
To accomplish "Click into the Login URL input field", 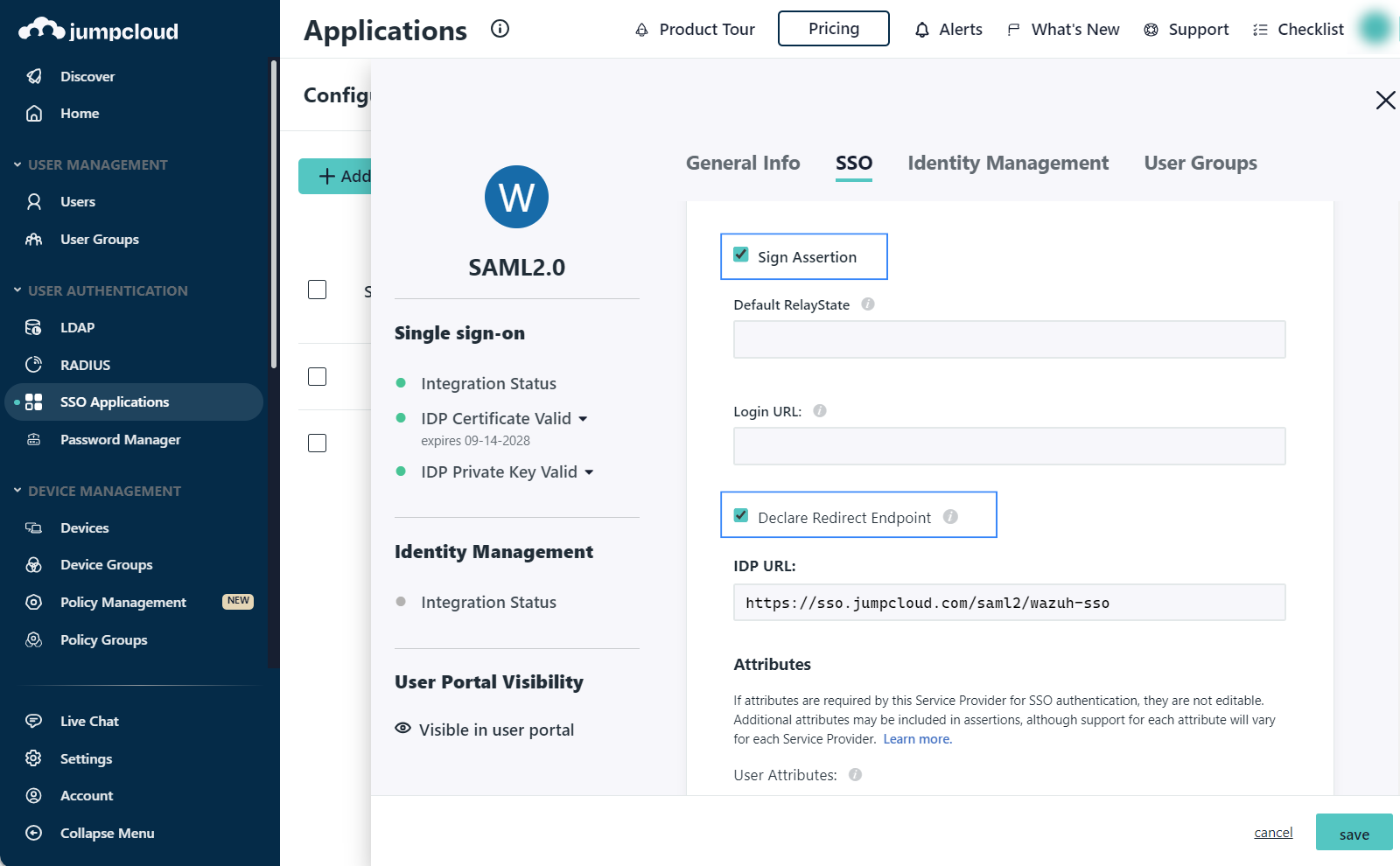I will click(x=1009, y=446).
